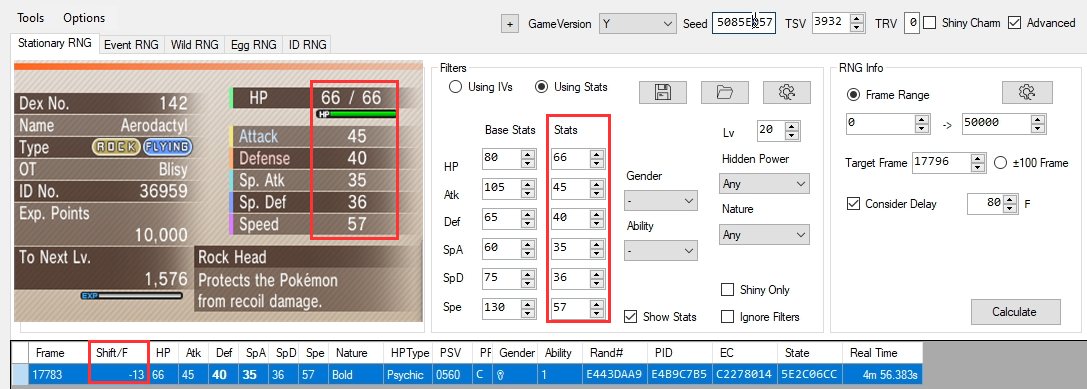Click the HP base stat field
The width and height of the screenshot is (1087, 389).
click(502, 159)
